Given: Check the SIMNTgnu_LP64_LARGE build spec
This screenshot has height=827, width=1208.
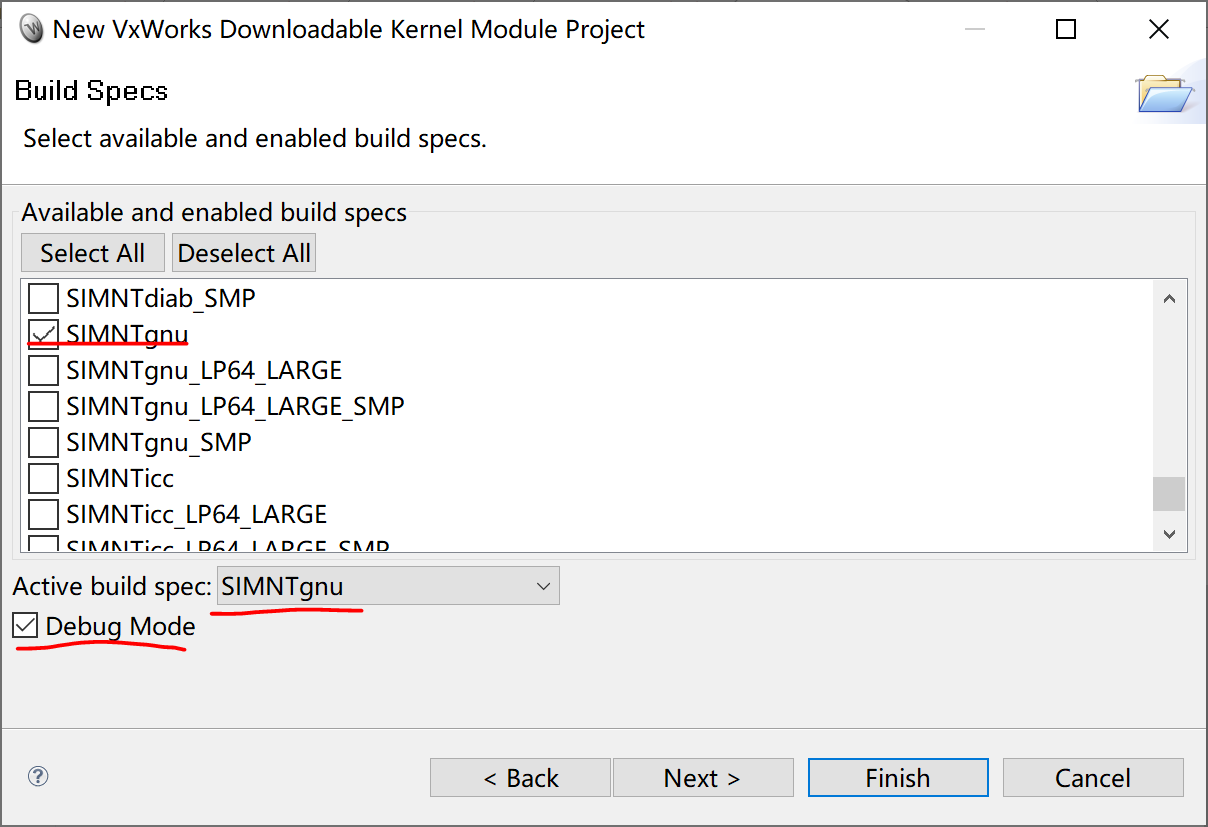Looking at the screenshot, I should (x=42, y=369).
